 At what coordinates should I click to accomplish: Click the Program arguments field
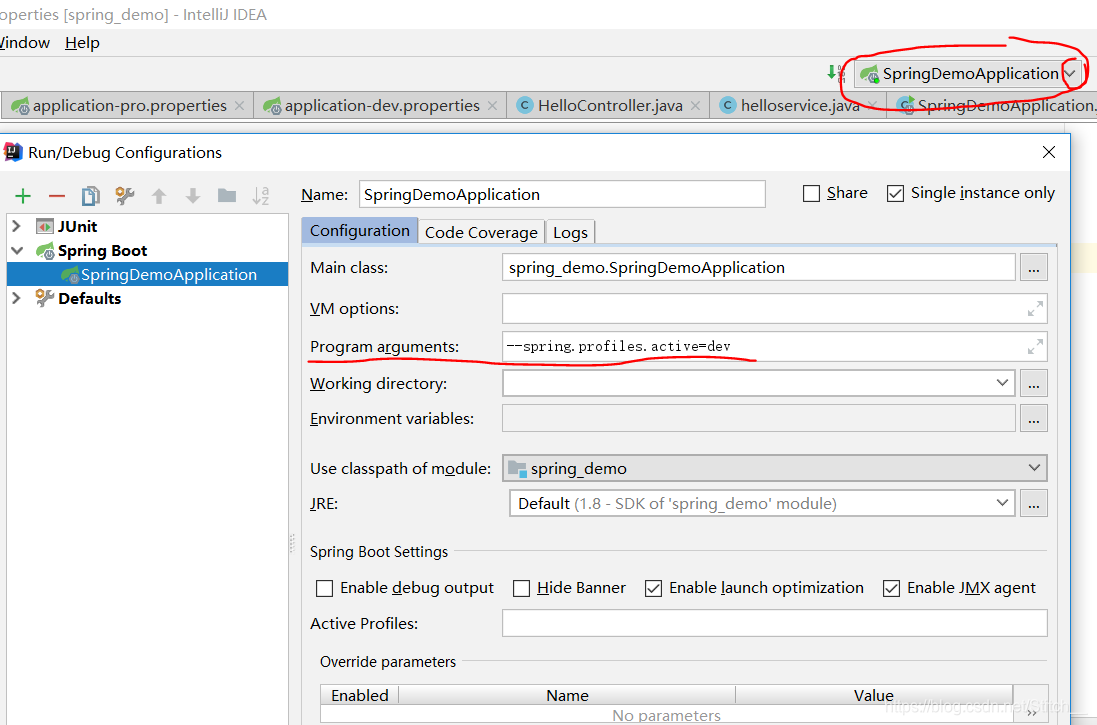click(774, 346)
